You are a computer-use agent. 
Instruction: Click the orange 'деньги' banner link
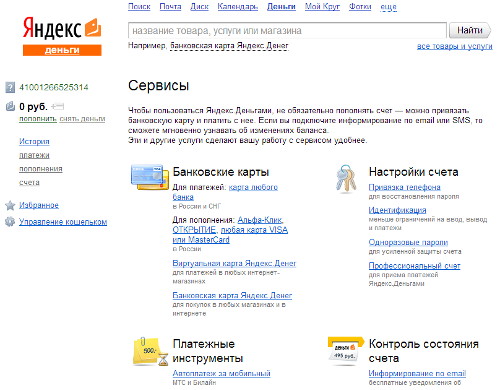coord(62,50)
